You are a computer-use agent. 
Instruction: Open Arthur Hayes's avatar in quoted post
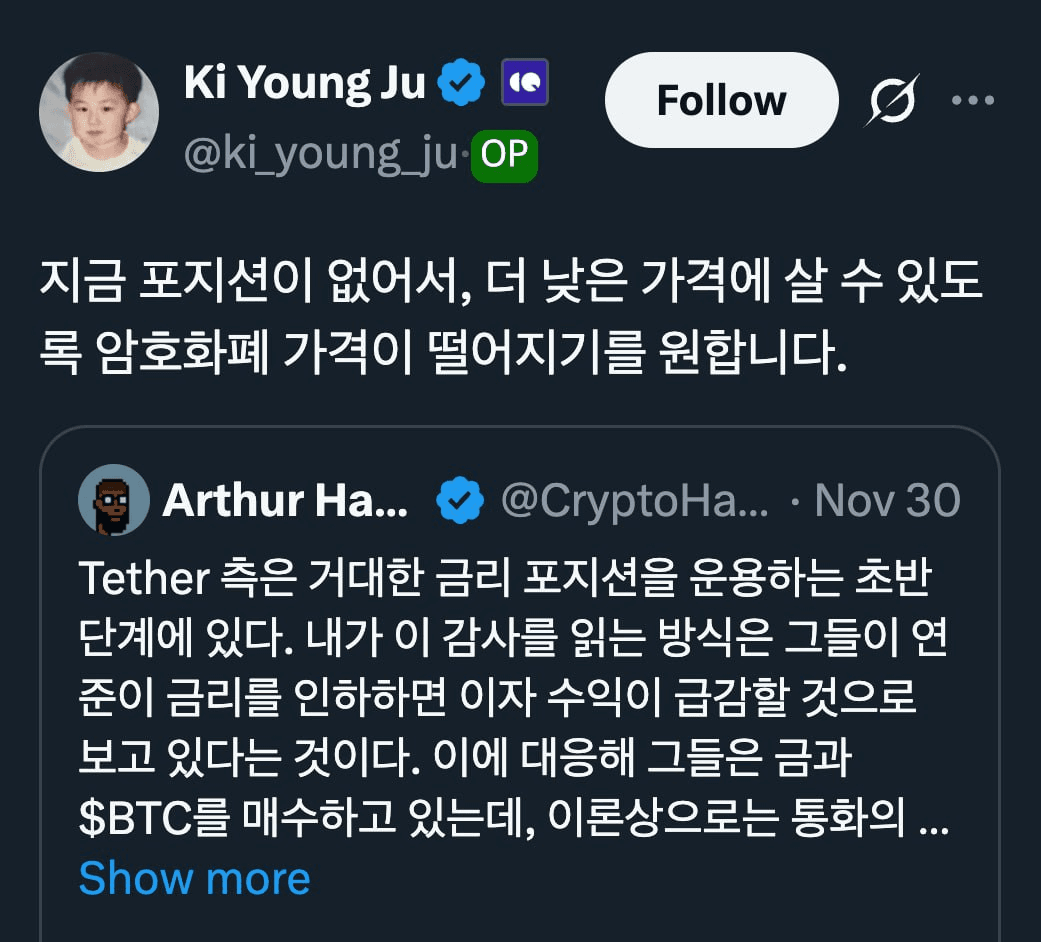click(x=113, y=500)
